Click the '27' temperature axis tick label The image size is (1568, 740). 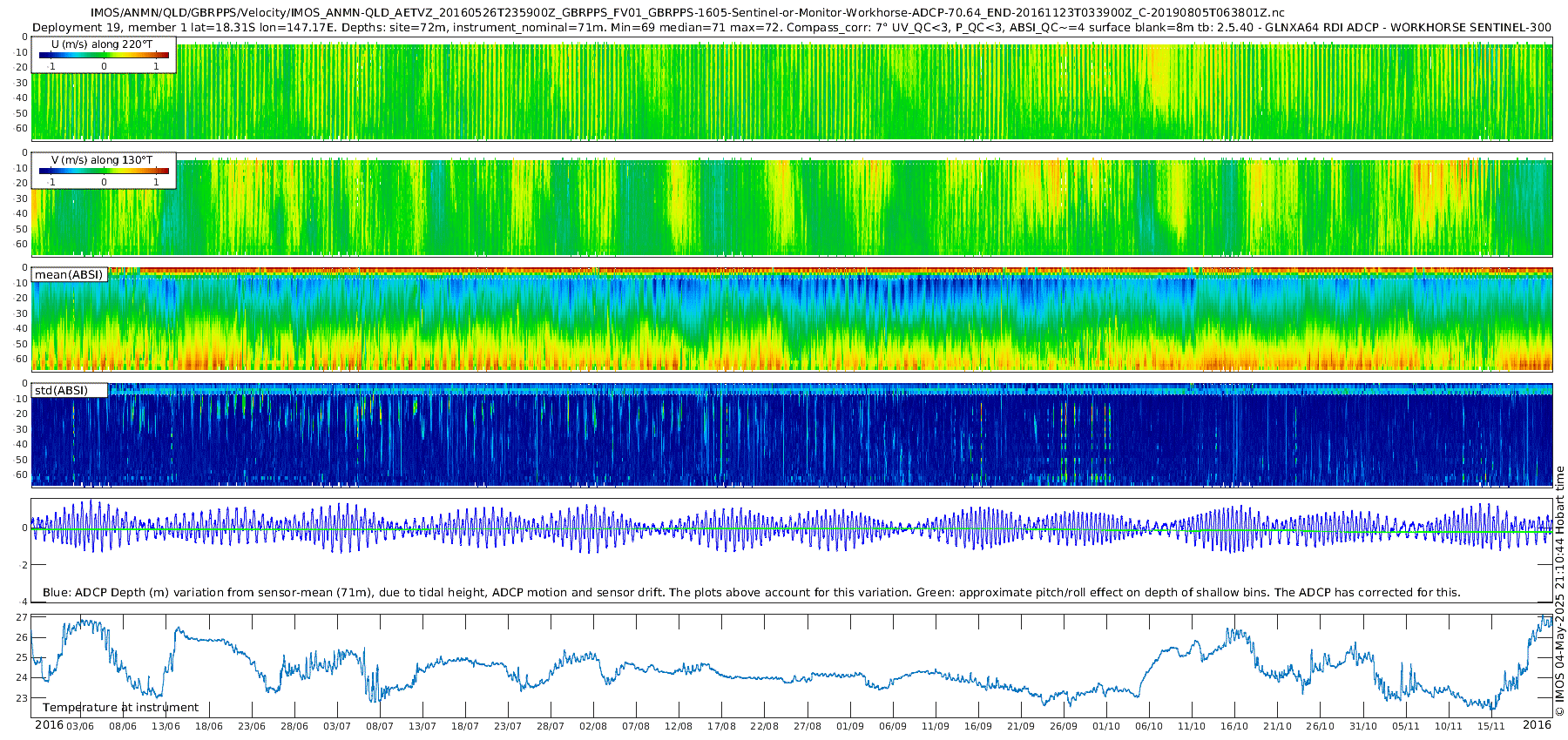(23, 617)
